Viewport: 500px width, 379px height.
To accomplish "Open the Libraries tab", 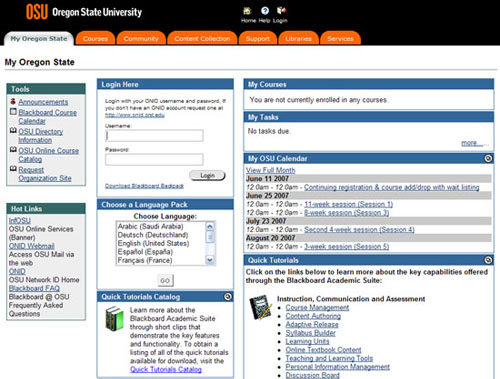I will coord(298,39).
